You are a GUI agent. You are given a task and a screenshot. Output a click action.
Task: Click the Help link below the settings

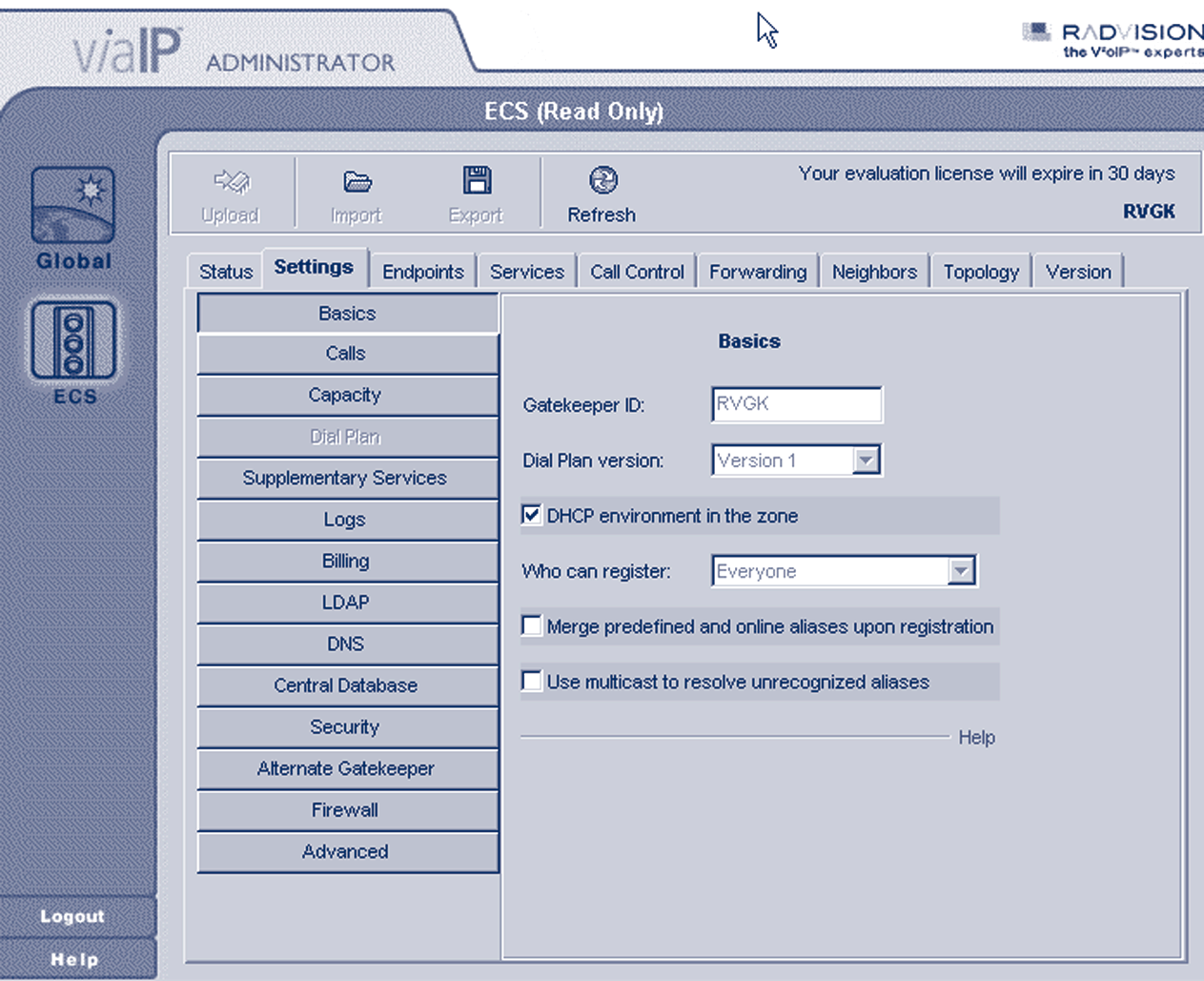coord(976,737)
